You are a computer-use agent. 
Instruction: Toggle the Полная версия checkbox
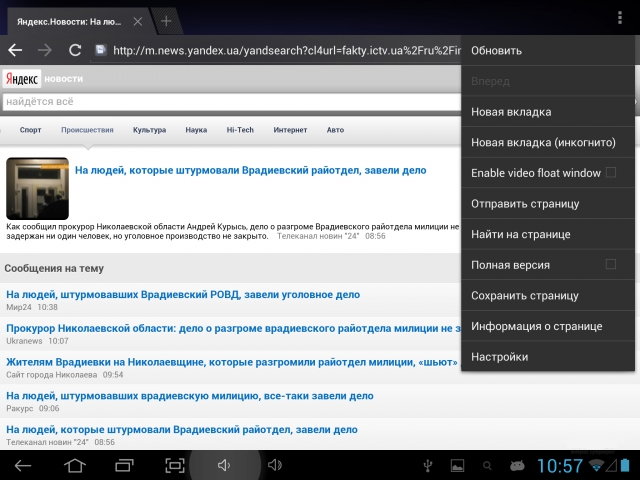click(x=610, y=265)
